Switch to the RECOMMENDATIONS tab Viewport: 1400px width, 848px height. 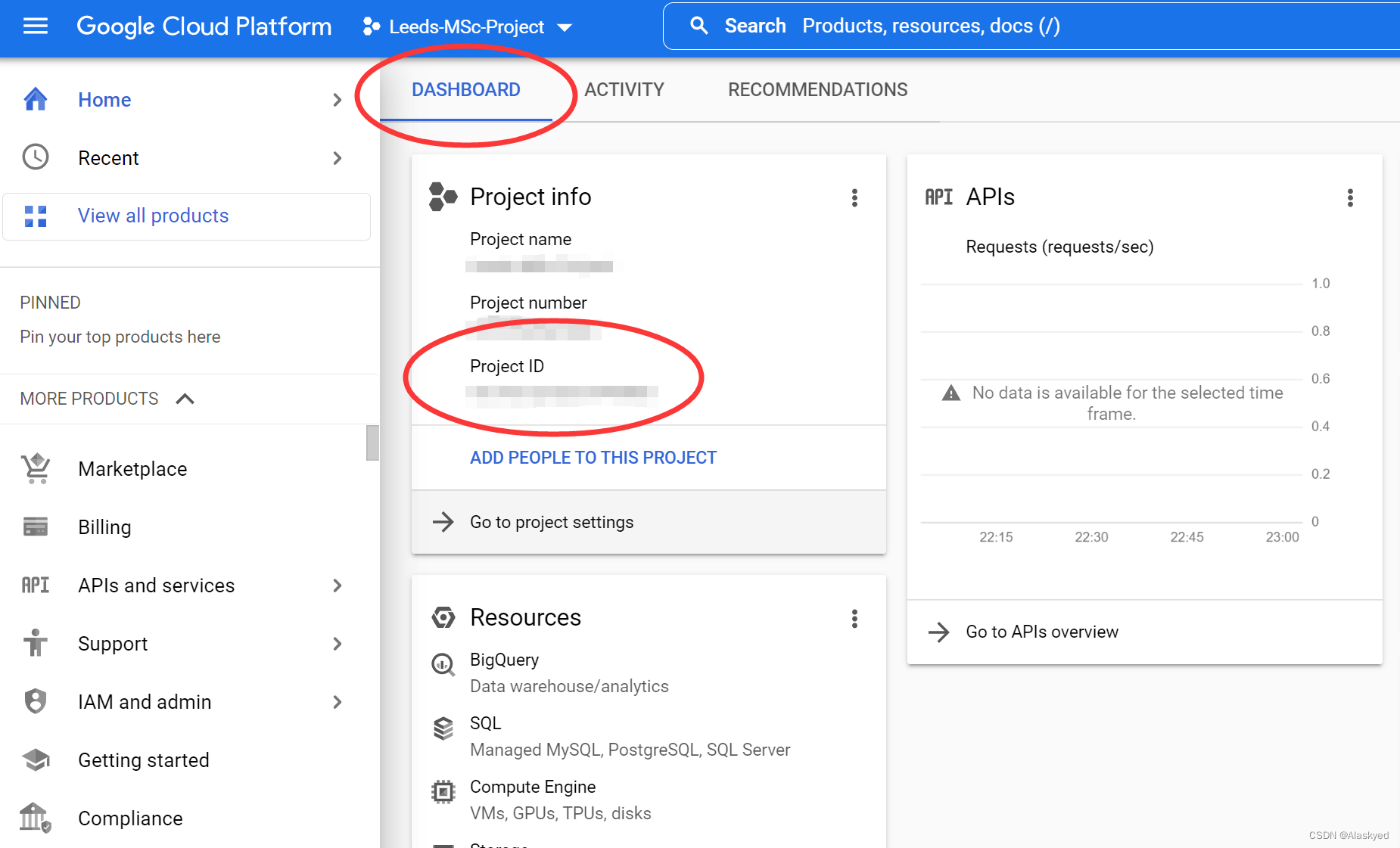tap(817, 90)
